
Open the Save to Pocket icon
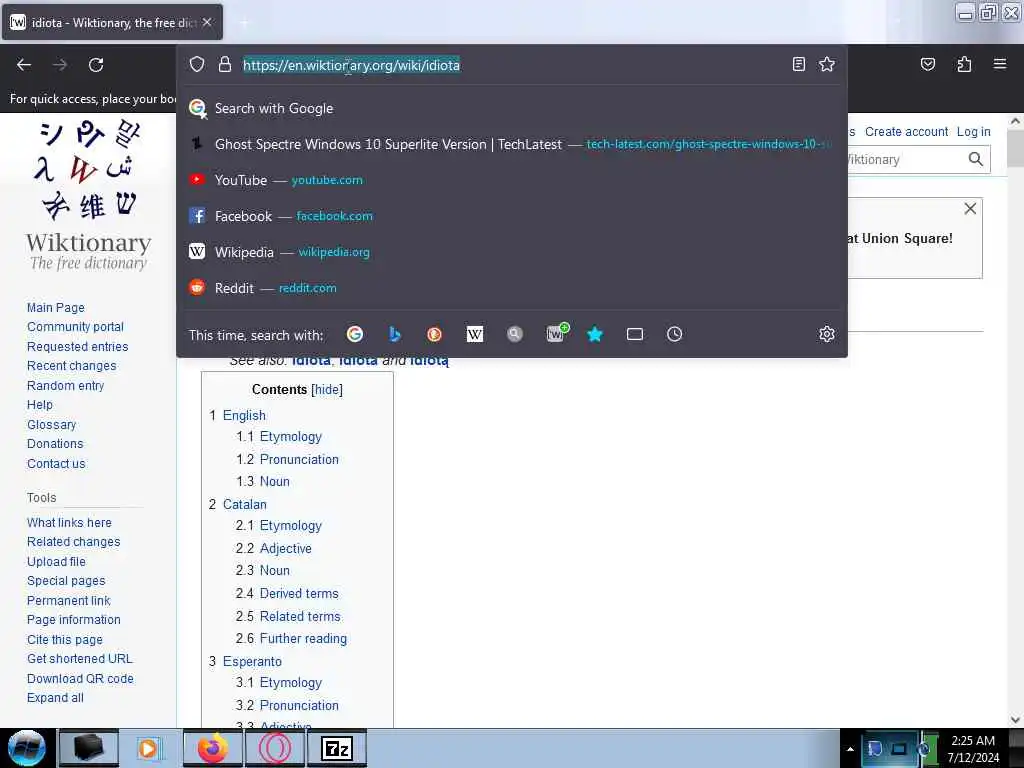click(x=927, y=64)
